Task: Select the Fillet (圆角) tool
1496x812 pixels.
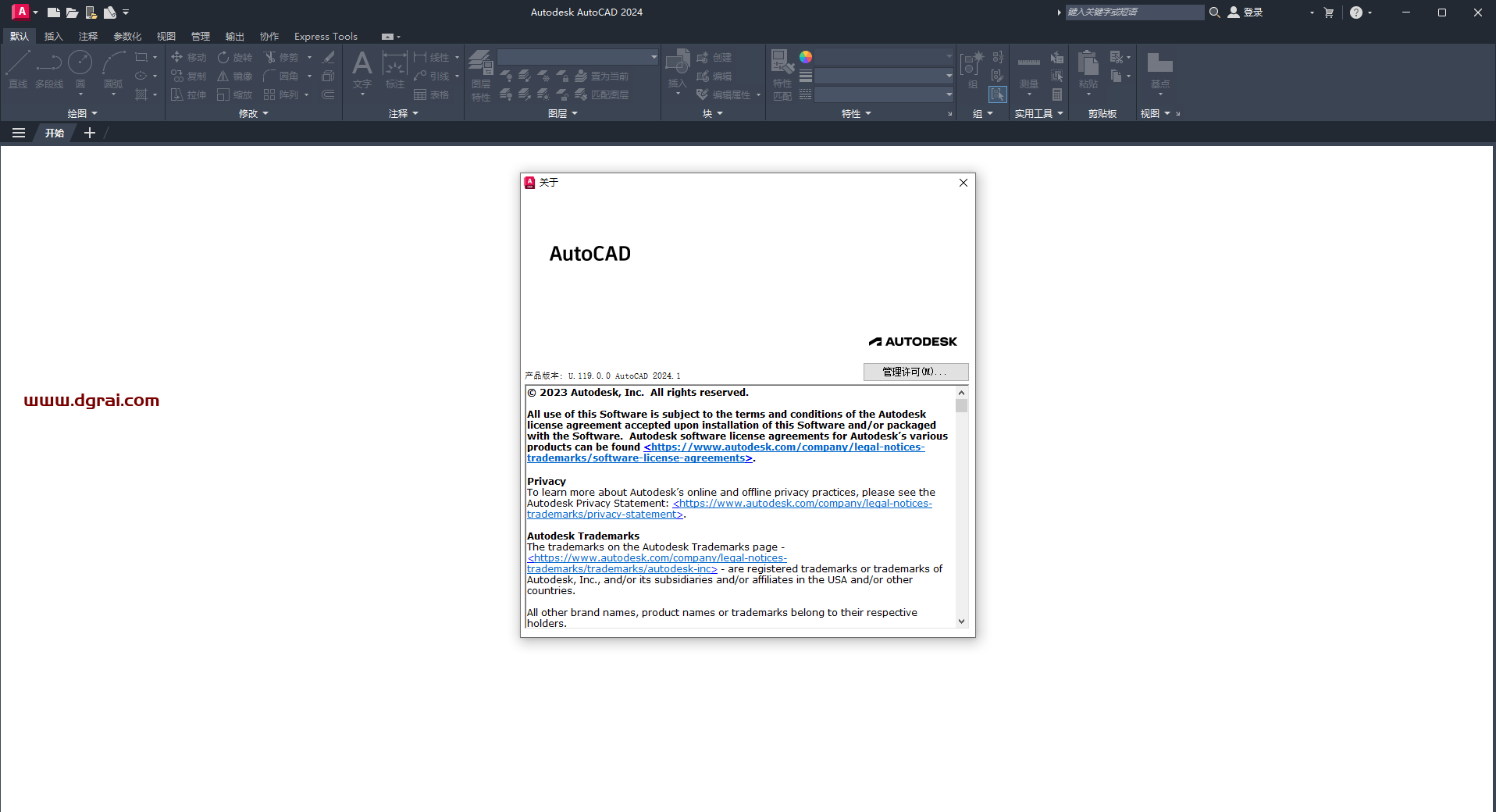Action: tap(281, 76)
